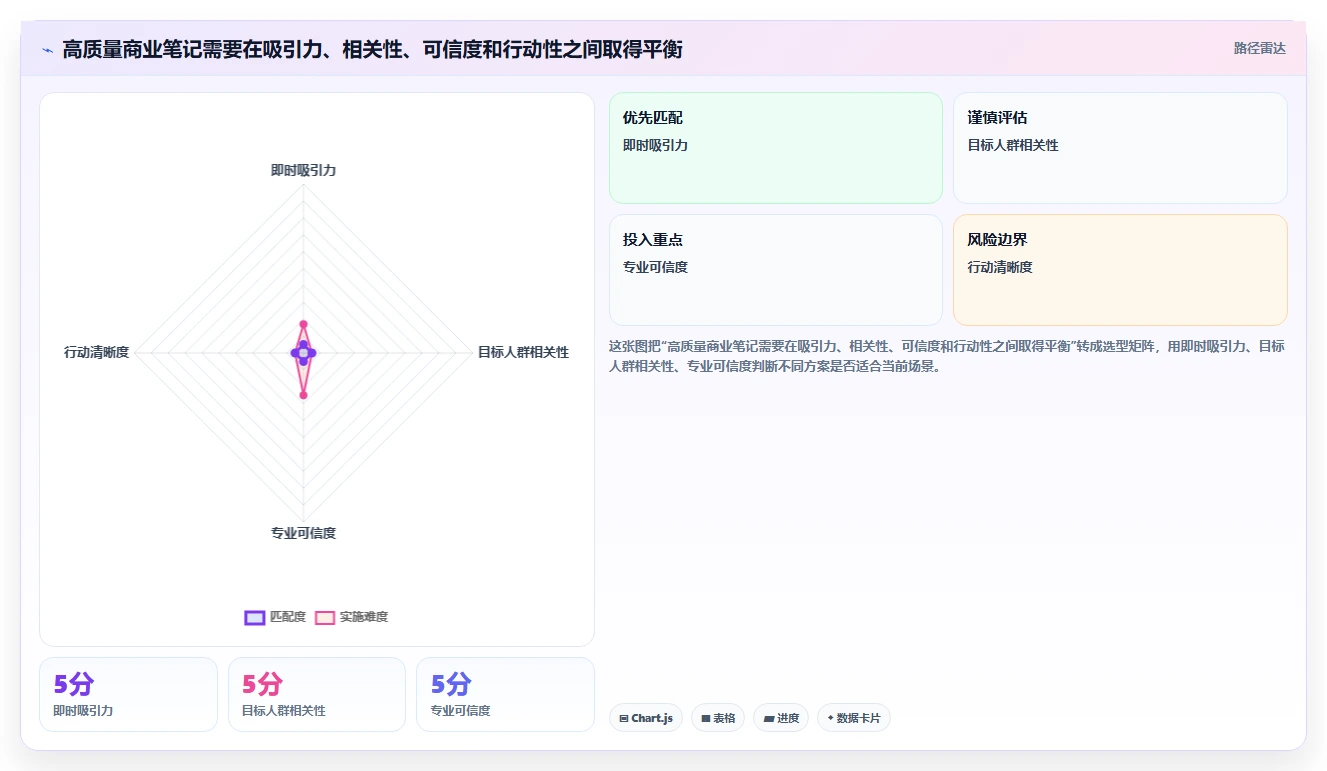Click 专业可信度 text in 投入重点 card
The height and width of the screenshot is (771, 1327).
pos(655,267)
